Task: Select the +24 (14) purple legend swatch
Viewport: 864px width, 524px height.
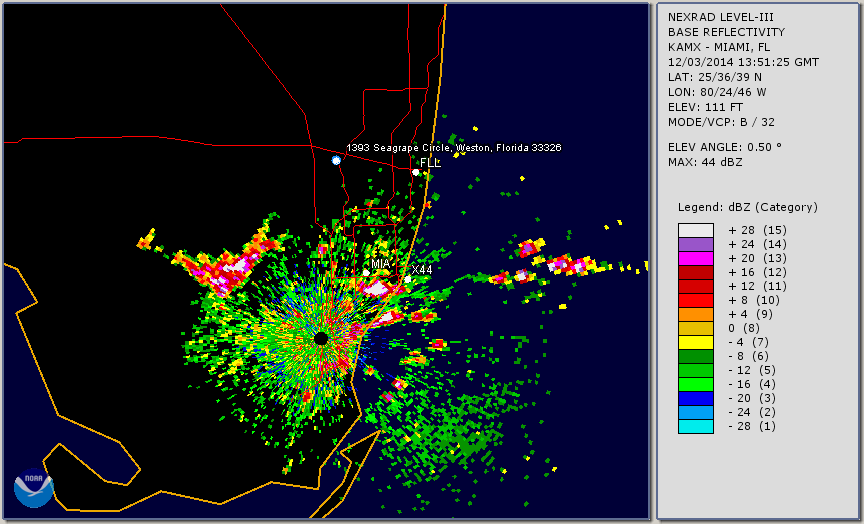Action: 696,244
